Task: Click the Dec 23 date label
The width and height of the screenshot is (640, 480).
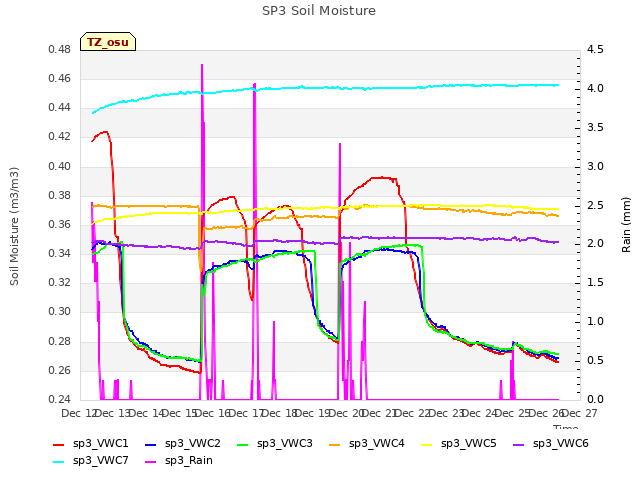Action: (x=447, y=413)
